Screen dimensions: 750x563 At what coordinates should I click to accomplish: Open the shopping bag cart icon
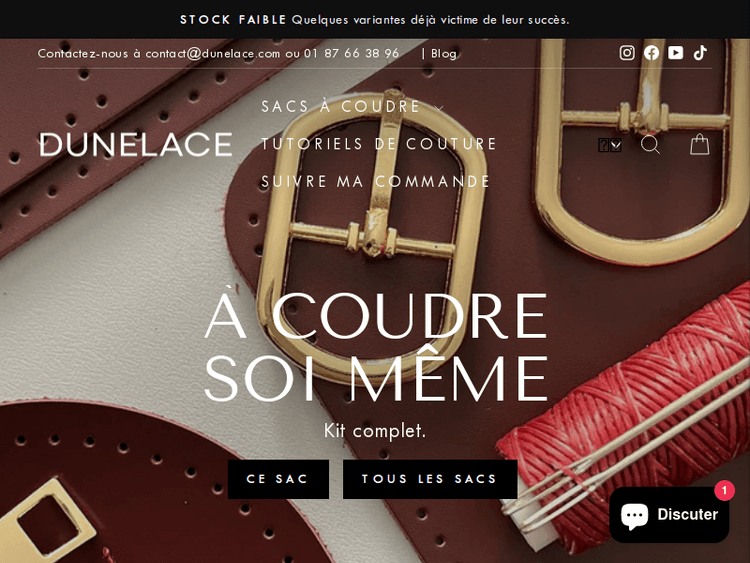point(699,144)
